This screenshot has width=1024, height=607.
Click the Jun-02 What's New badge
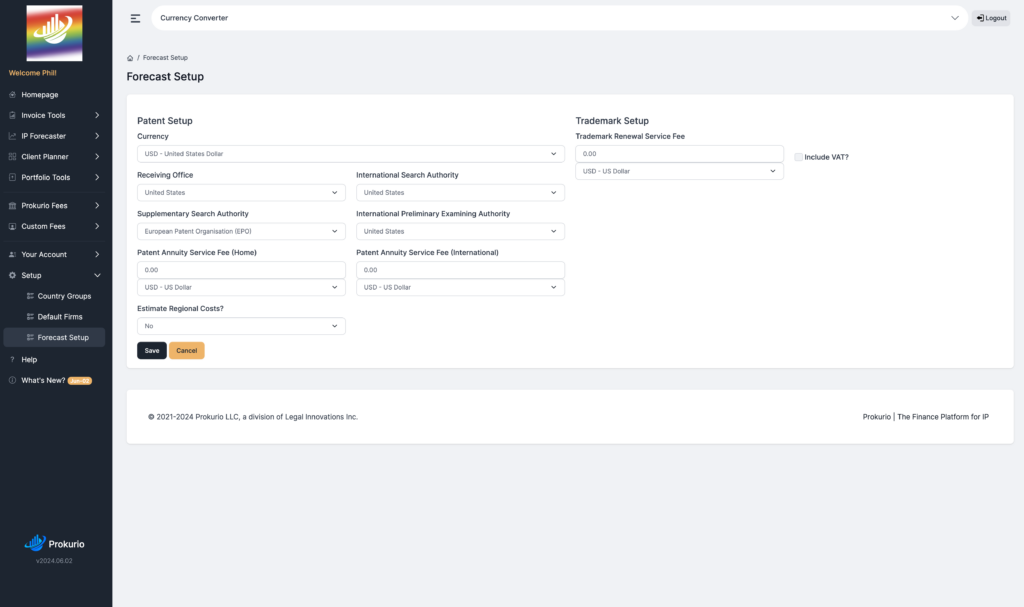[80, 381]
